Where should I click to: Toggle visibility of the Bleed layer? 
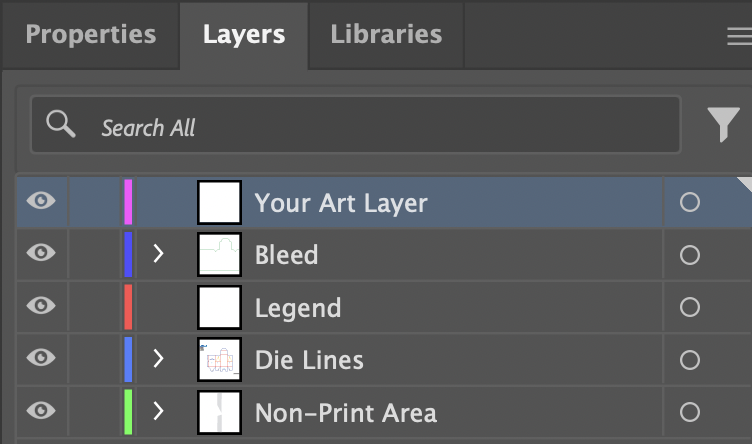(41, 254)
